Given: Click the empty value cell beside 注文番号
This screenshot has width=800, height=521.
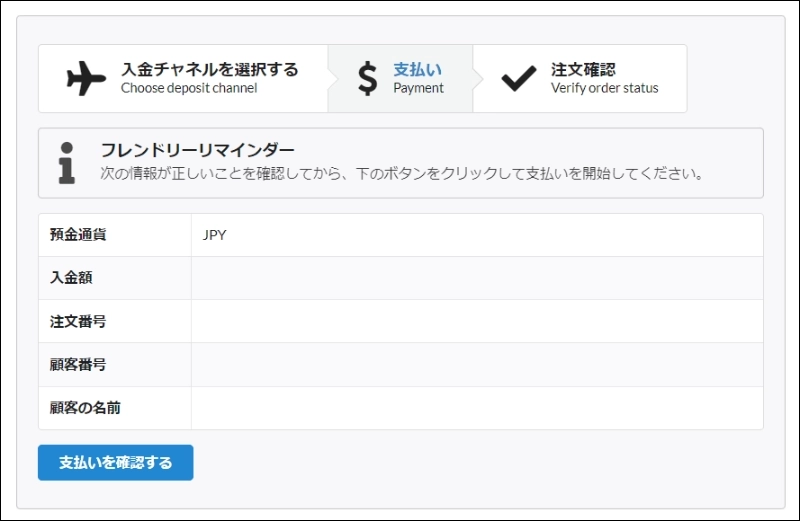Looking at the screenshot, I should (x=476, y=321).
